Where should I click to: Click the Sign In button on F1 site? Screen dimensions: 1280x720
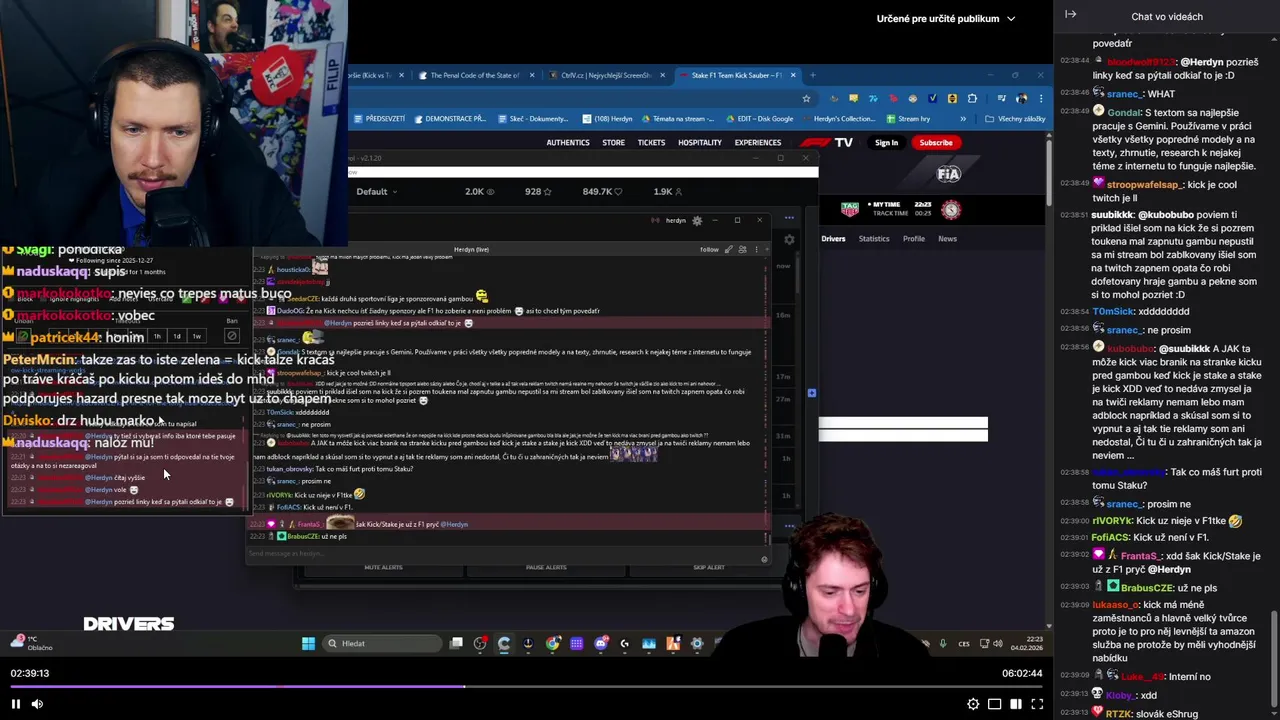(886, 142)
